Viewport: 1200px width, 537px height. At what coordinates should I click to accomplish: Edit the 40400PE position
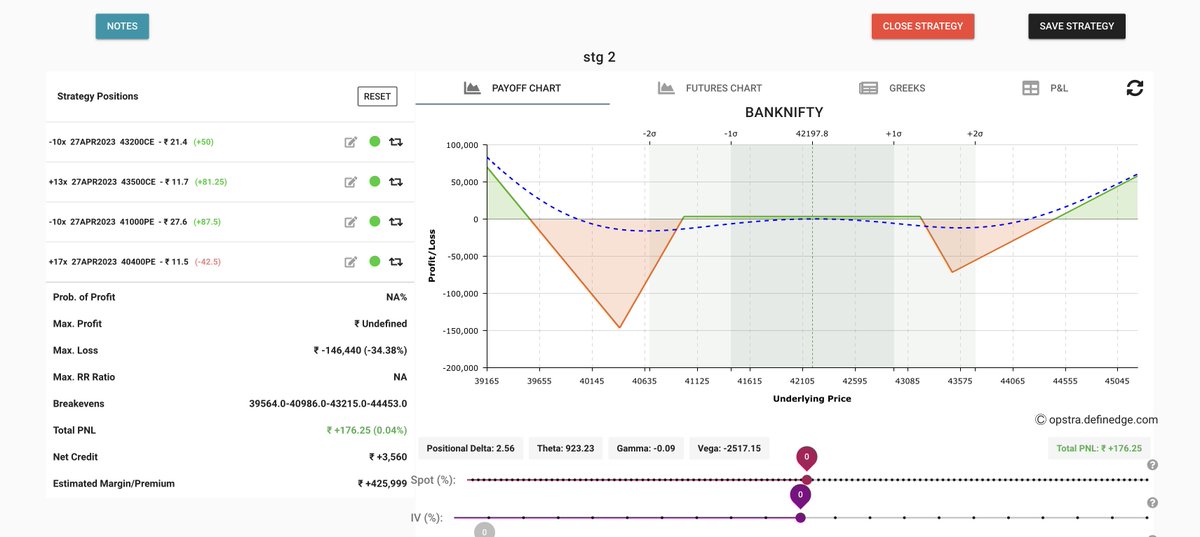351,262
